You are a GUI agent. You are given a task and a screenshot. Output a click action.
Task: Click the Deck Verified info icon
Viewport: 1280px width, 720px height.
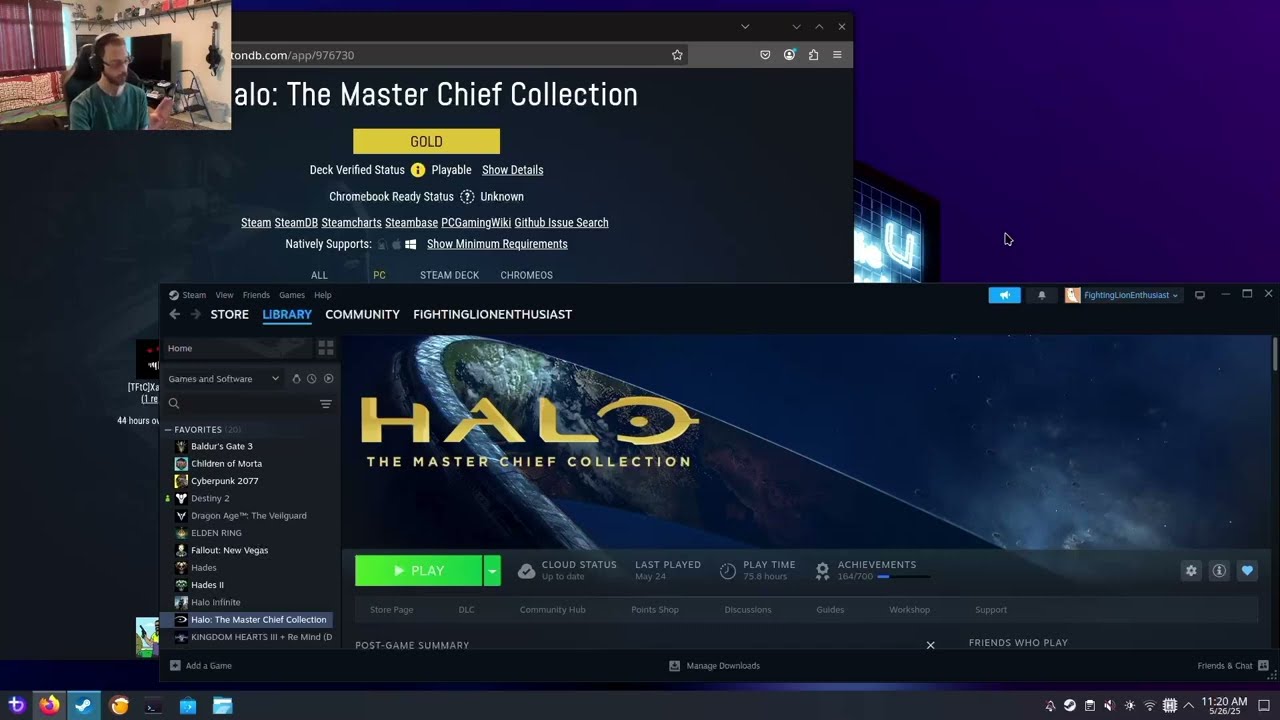pyautogui.click(x=418, y=170)
